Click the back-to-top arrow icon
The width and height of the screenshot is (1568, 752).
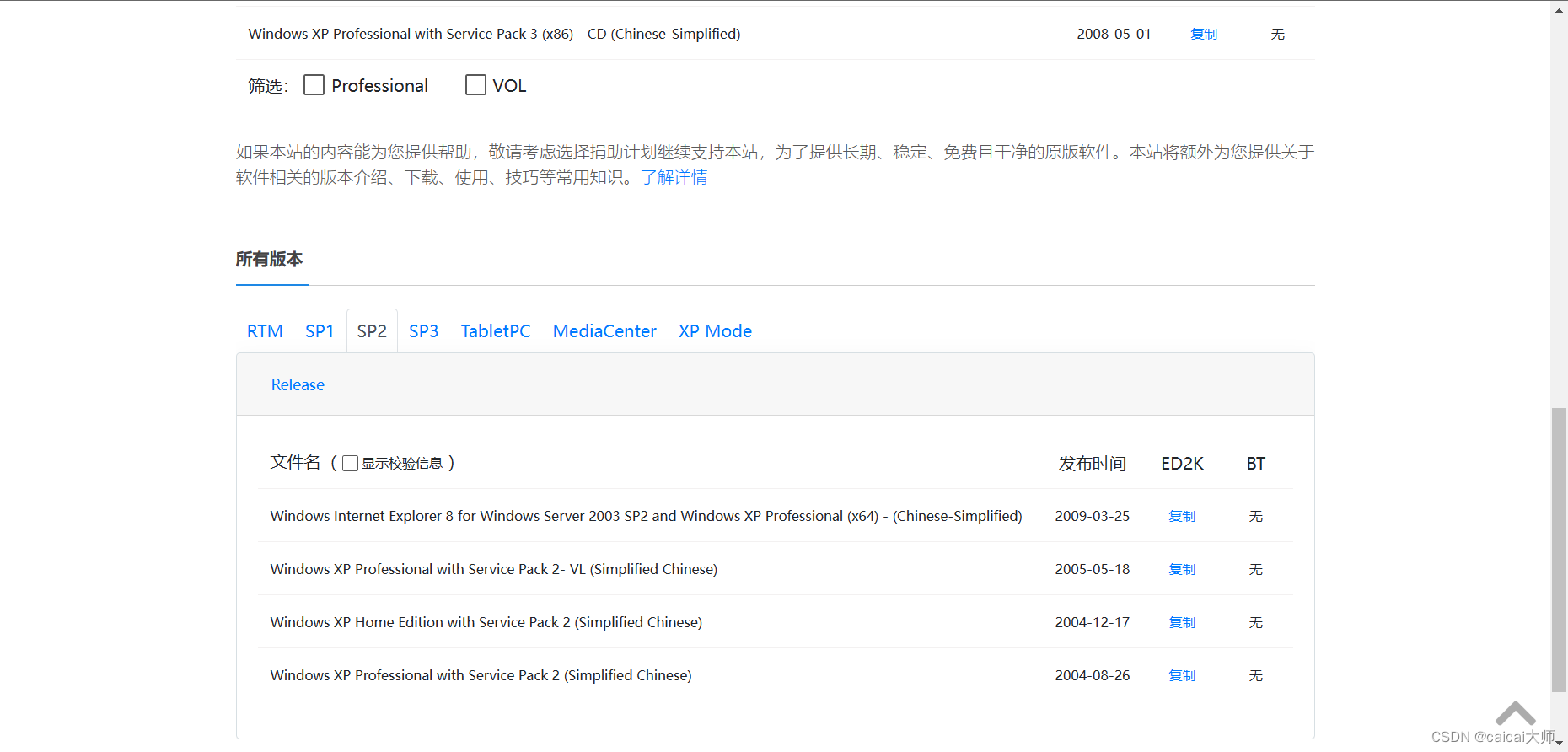click(x=1515, y=713)
